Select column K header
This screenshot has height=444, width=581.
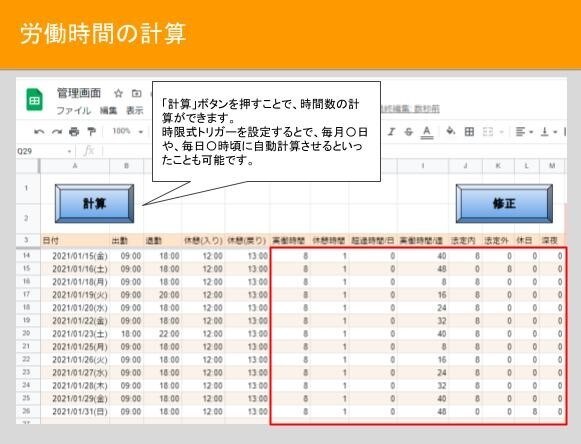(498, 166)
